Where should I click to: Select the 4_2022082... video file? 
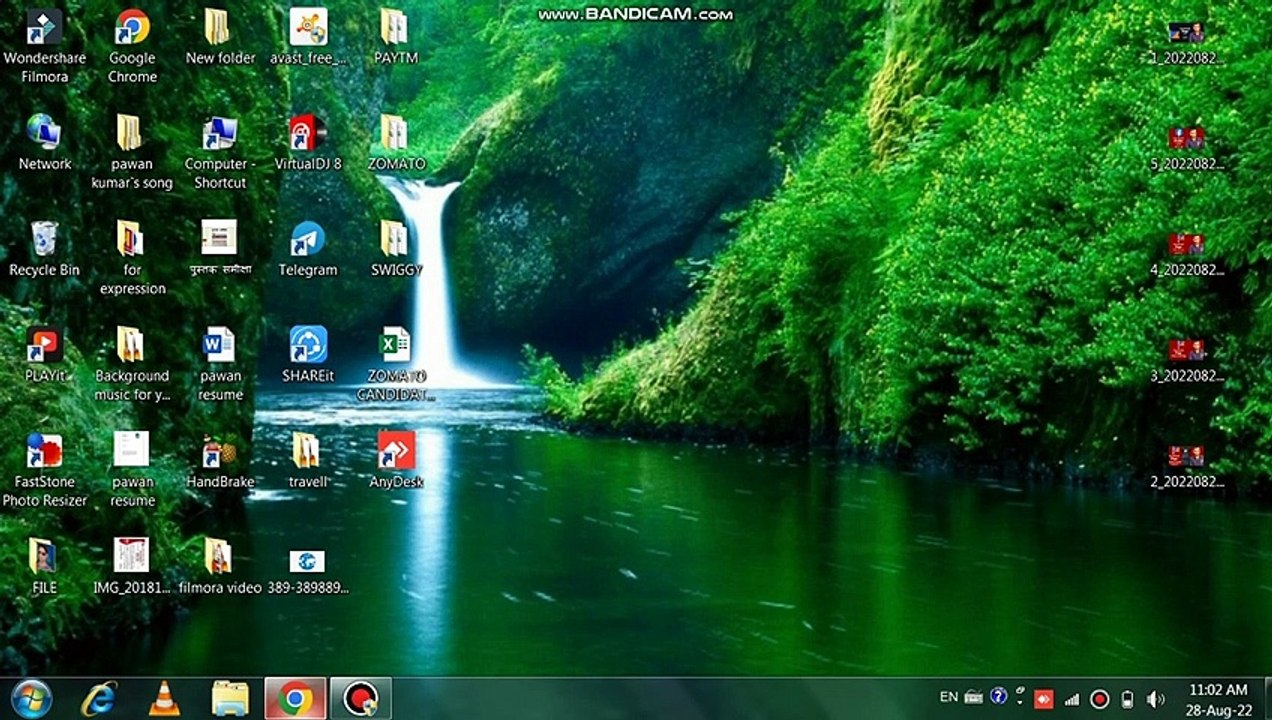[1187, 254]
